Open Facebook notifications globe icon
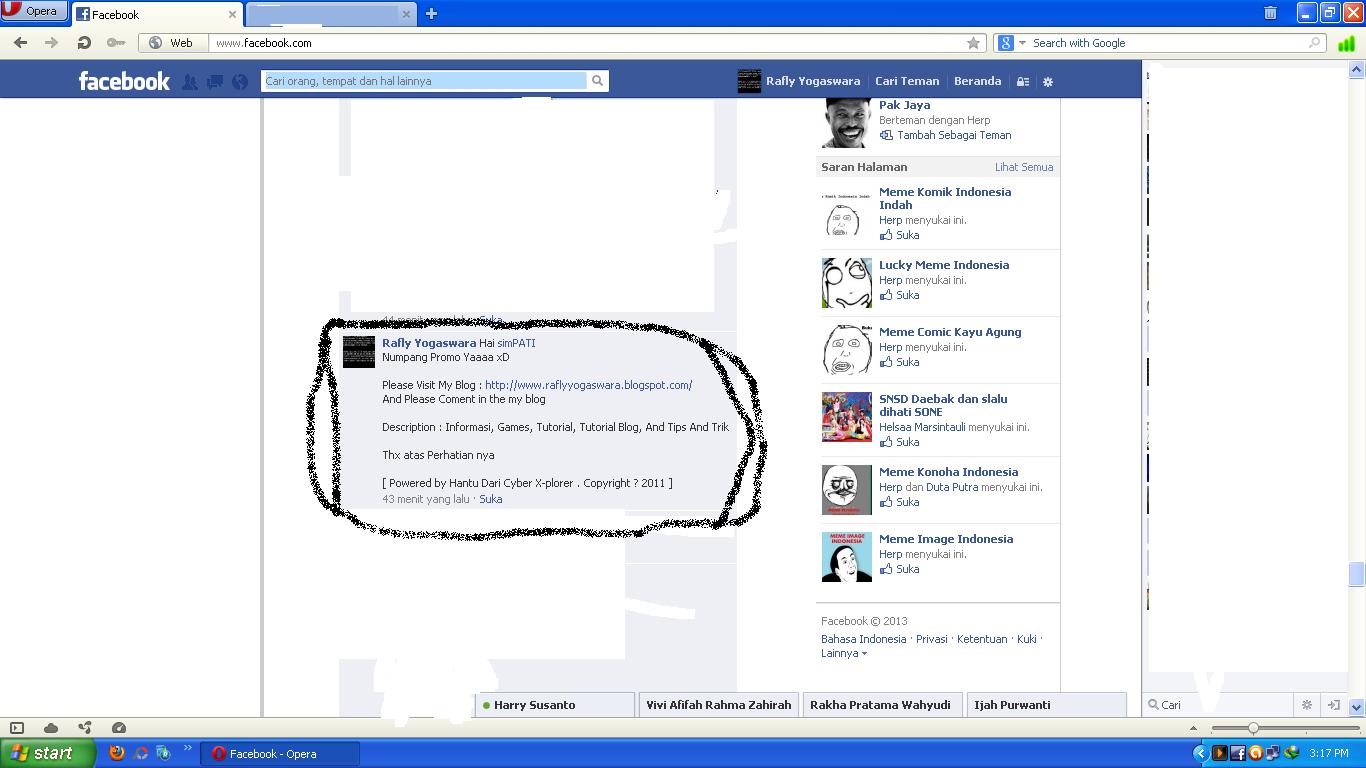This screenshot has height=768, width=1366. 240,82
